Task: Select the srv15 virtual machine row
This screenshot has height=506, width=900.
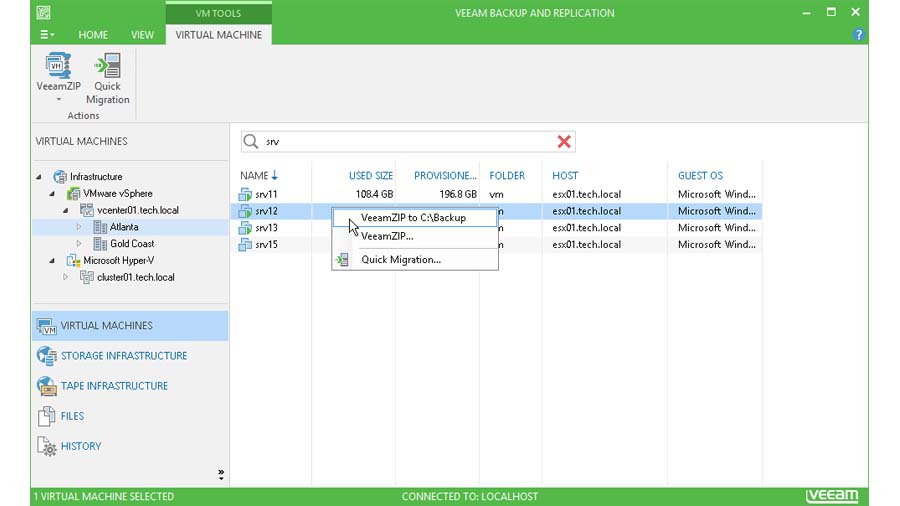Action: tap(498, 244)
